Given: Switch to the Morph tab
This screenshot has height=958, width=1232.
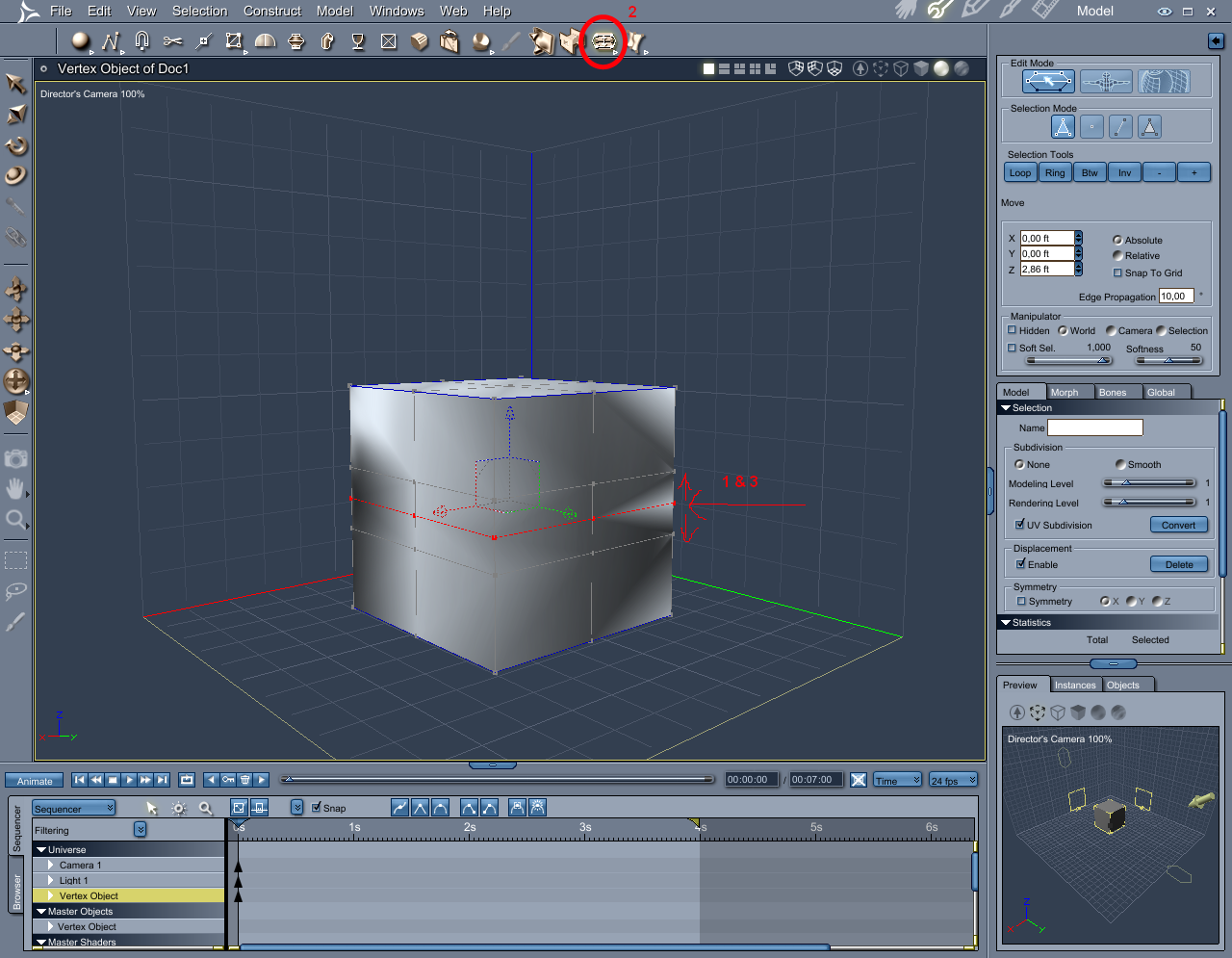Looking at the screenshot, I should tap(1065, 392).
